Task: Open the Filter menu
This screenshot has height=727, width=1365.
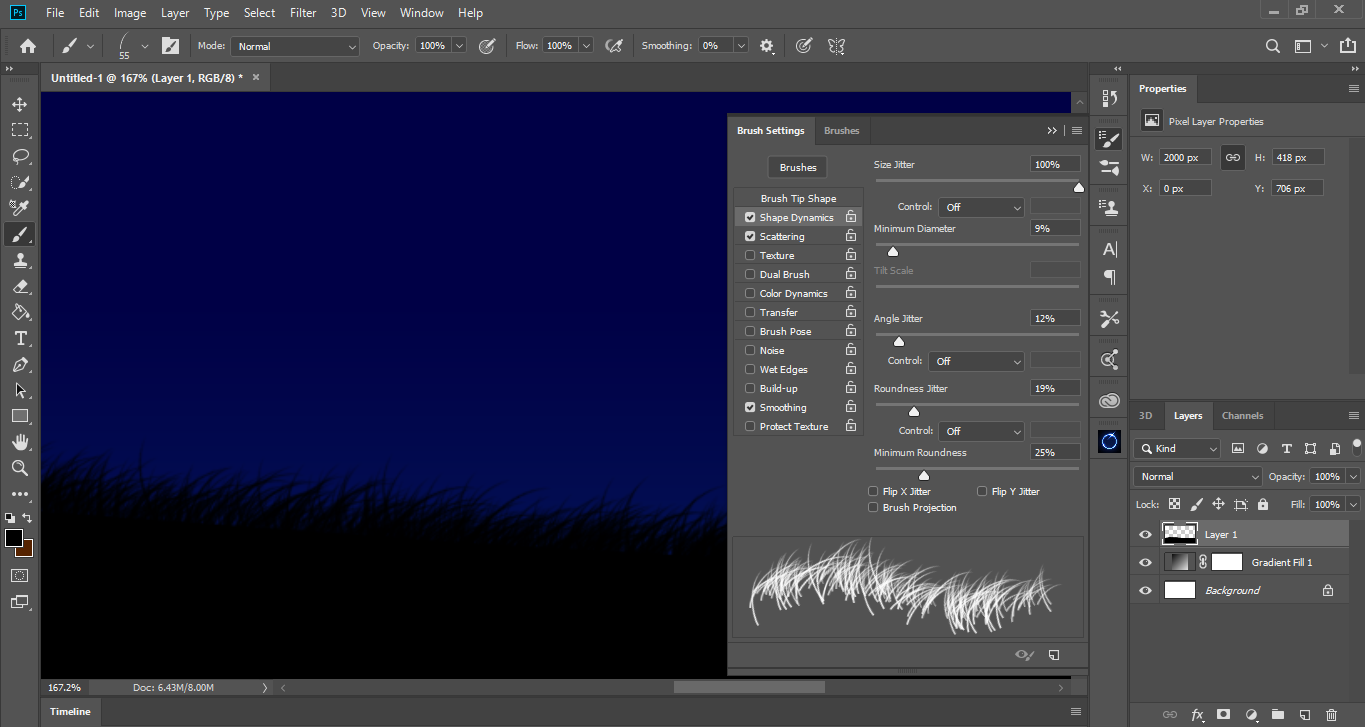Action: click(303, 13)
